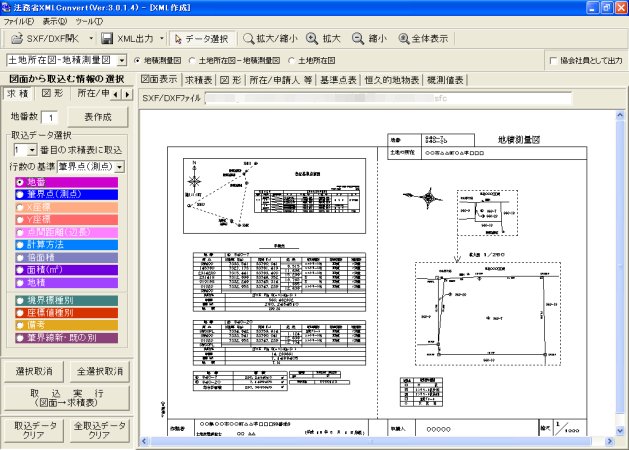Open the 行数の基準 筆界点(測点) dropdown

[x=120, y=166]
